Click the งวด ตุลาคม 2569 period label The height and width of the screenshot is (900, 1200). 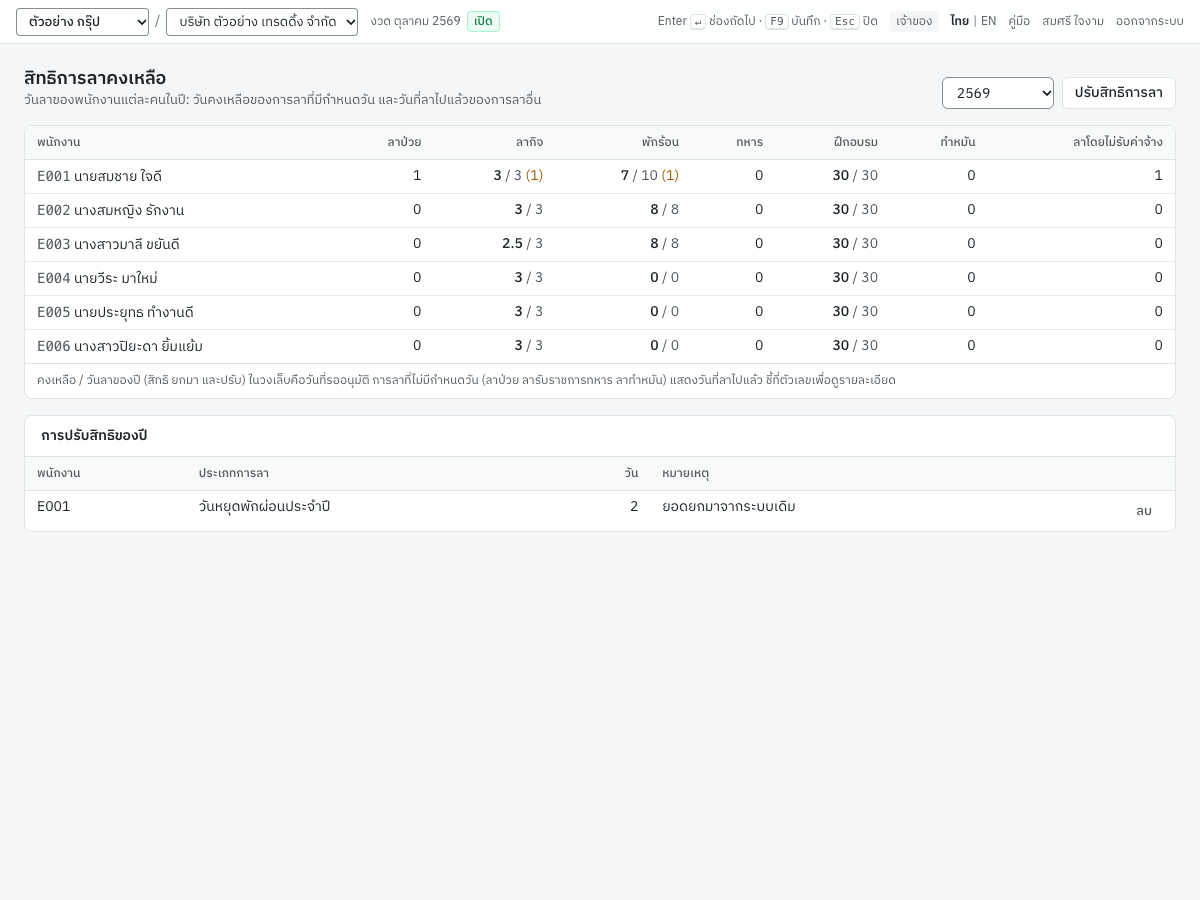click(x=415, y=21)
